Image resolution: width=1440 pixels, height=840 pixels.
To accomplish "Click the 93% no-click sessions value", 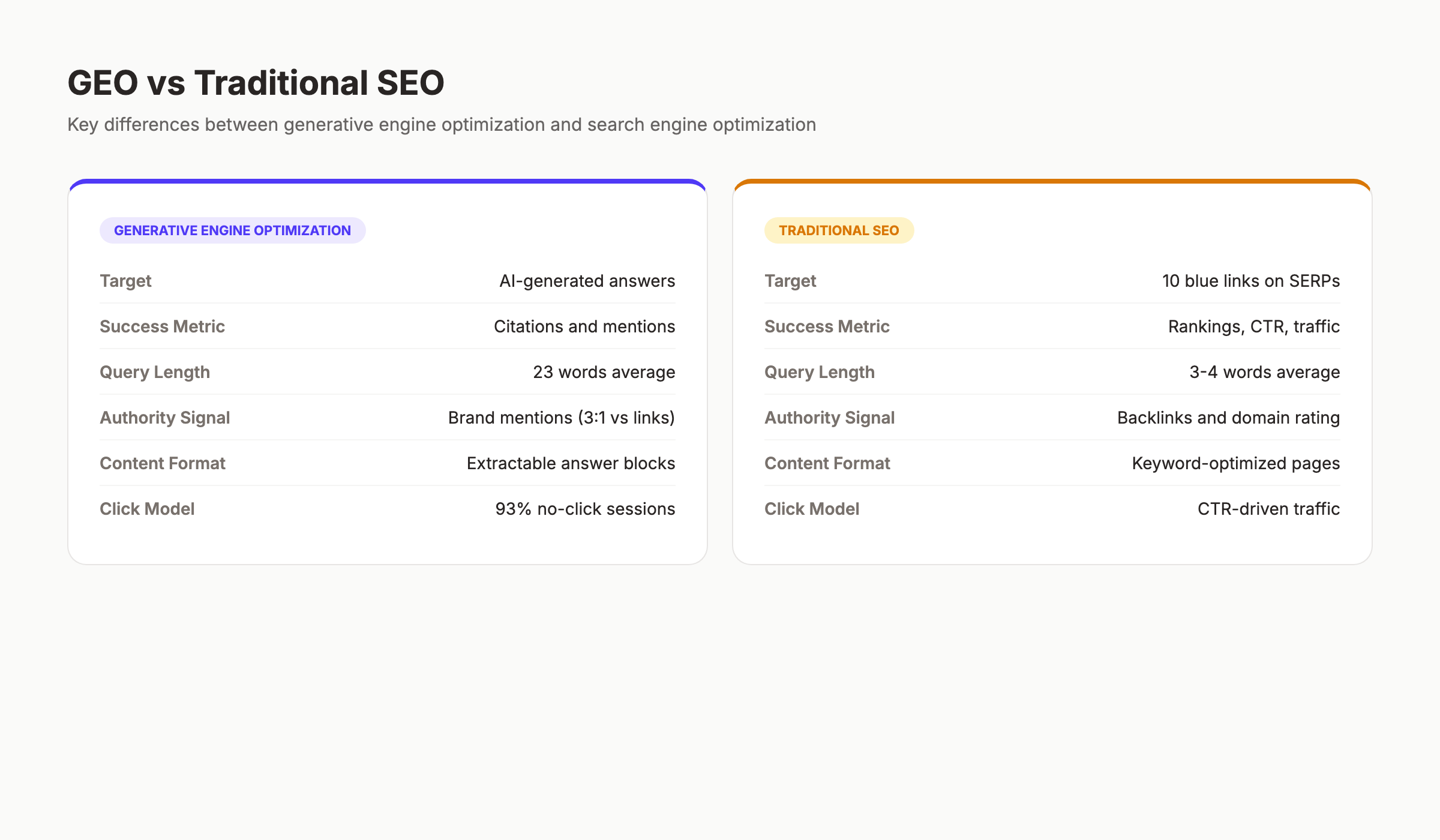I will [x=585, y=508].
